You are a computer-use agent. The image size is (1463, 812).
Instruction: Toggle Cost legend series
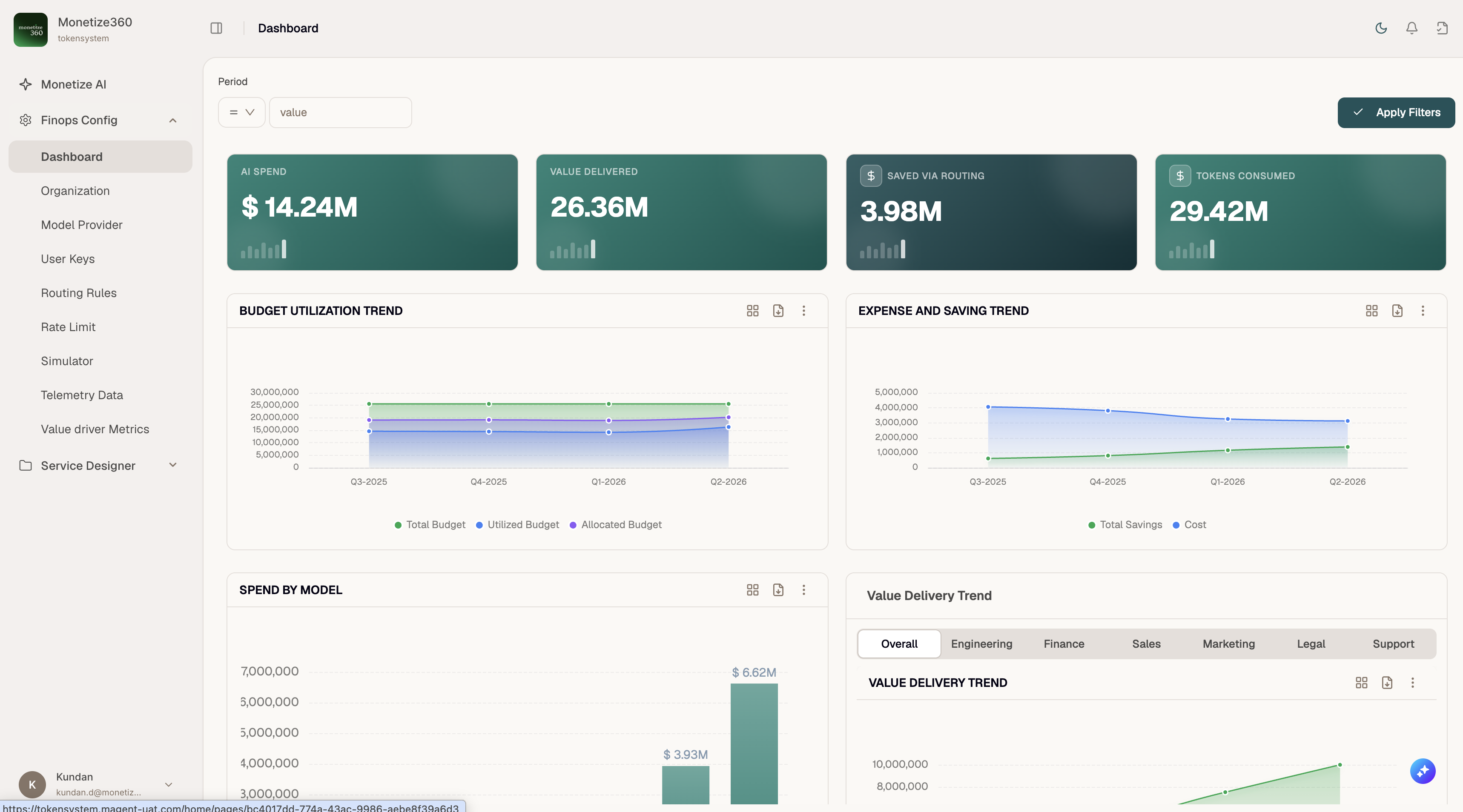coord(1189,525)
